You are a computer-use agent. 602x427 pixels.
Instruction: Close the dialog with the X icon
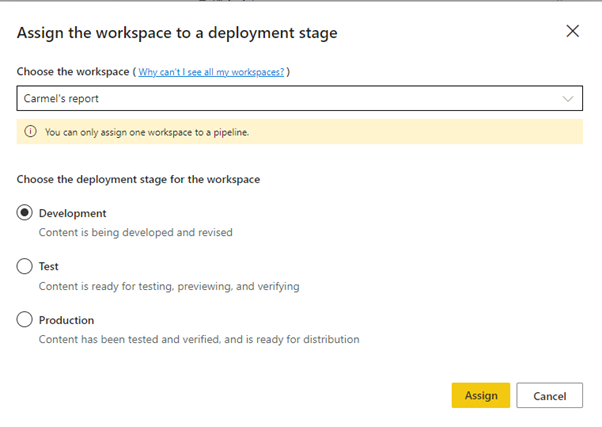click(x=572, y=31)
